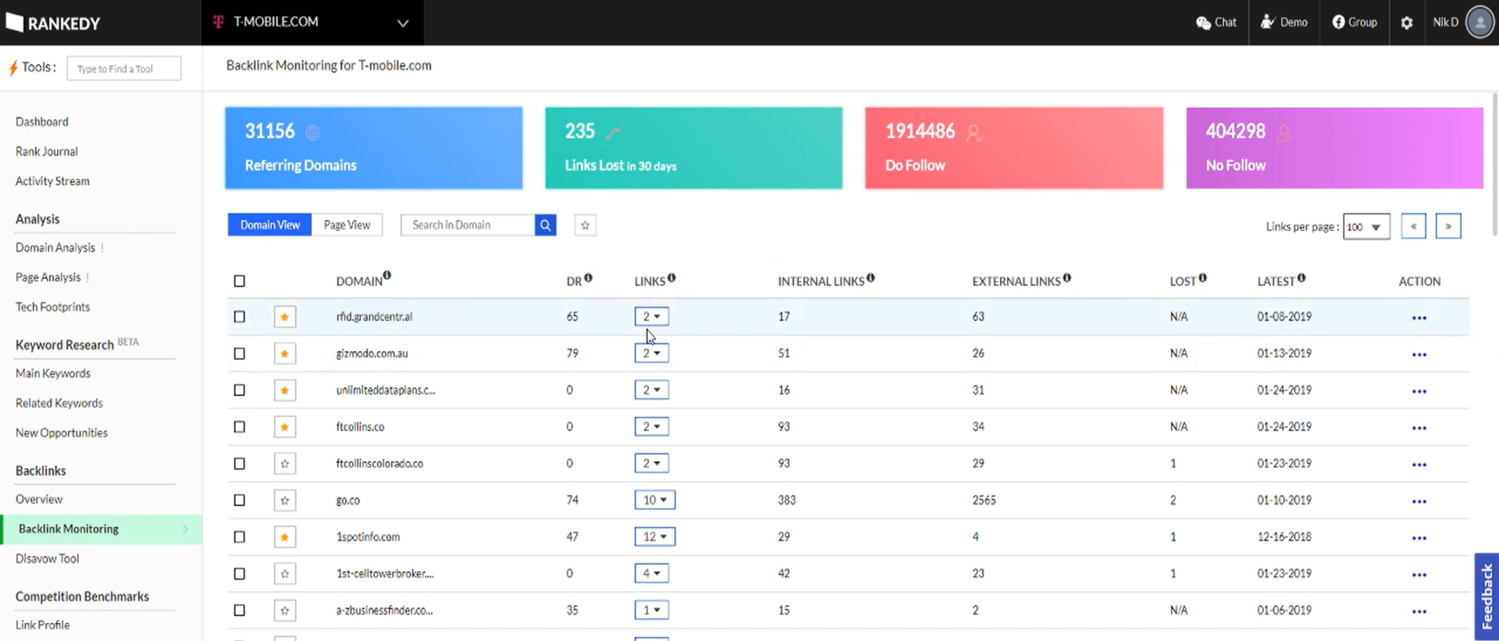
Task: Click the Domain column info icon
Action: [x=387, y=276]
